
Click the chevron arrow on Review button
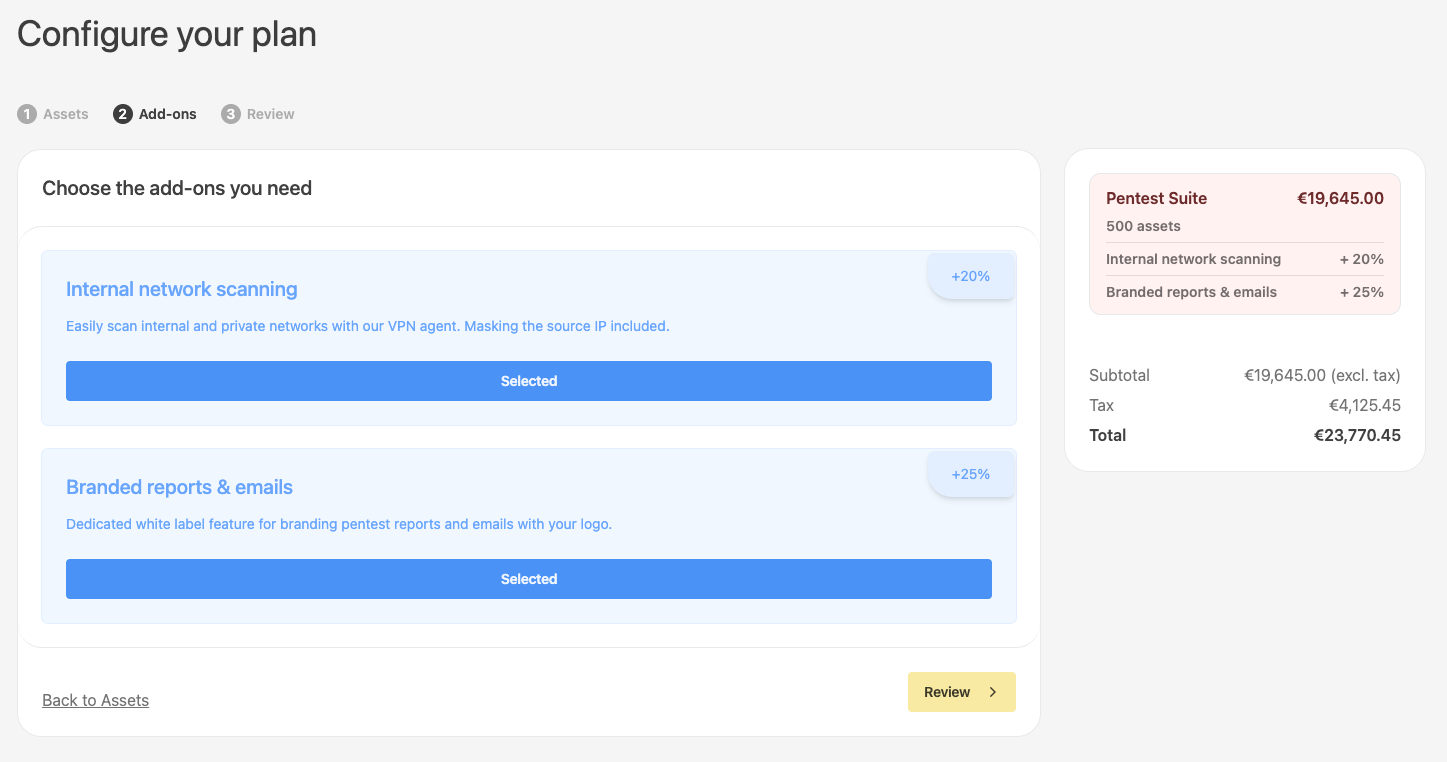993,692
